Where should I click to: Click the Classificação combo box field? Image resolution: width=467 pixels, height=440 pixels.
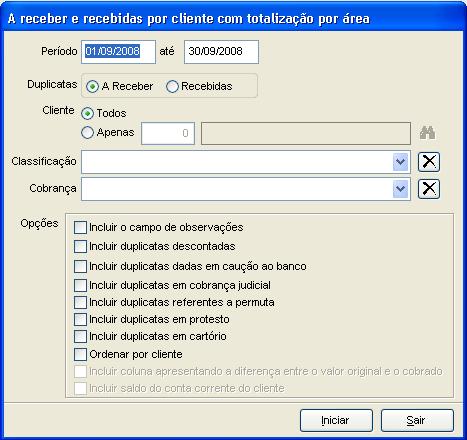(x=246, y=162)
